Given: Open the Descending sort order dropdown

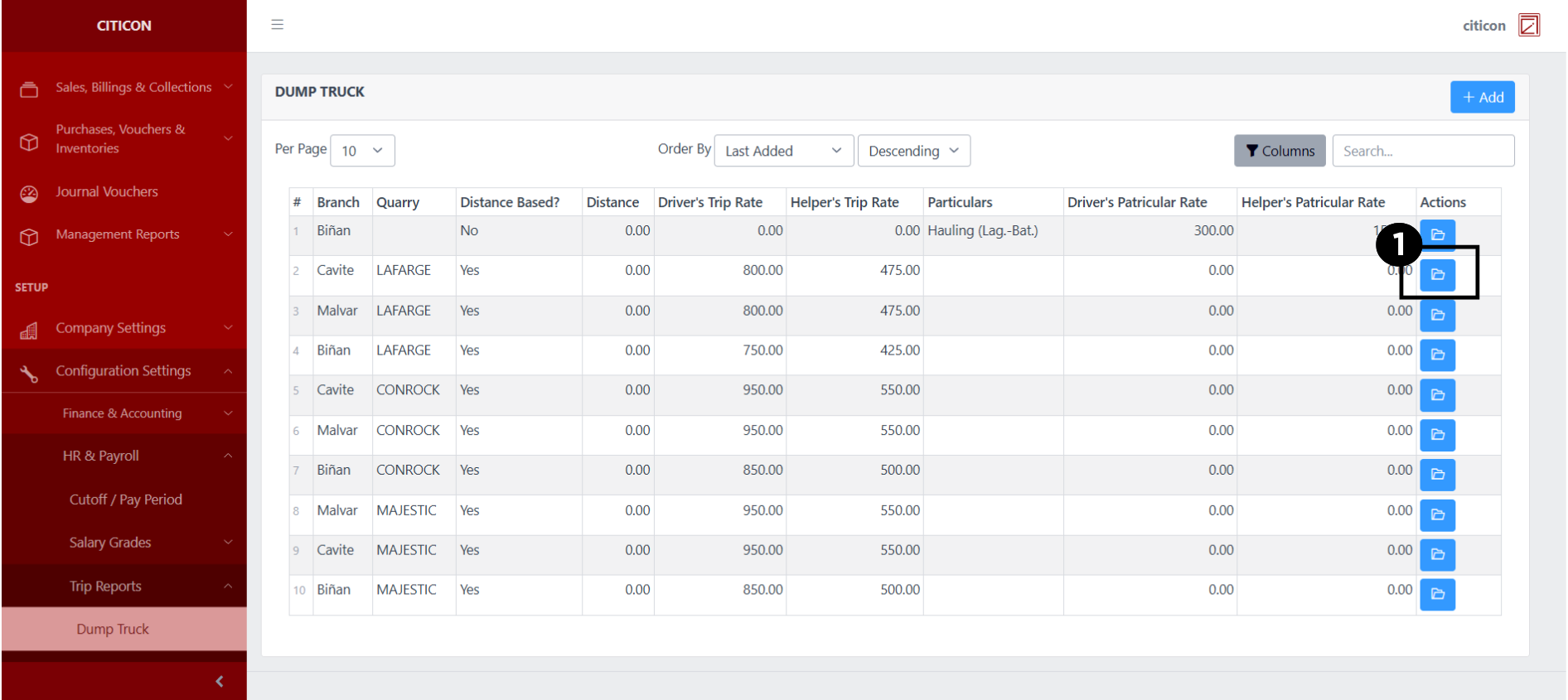Looking at the screenshot, I should pyautogui.click(x=913, y=151).
